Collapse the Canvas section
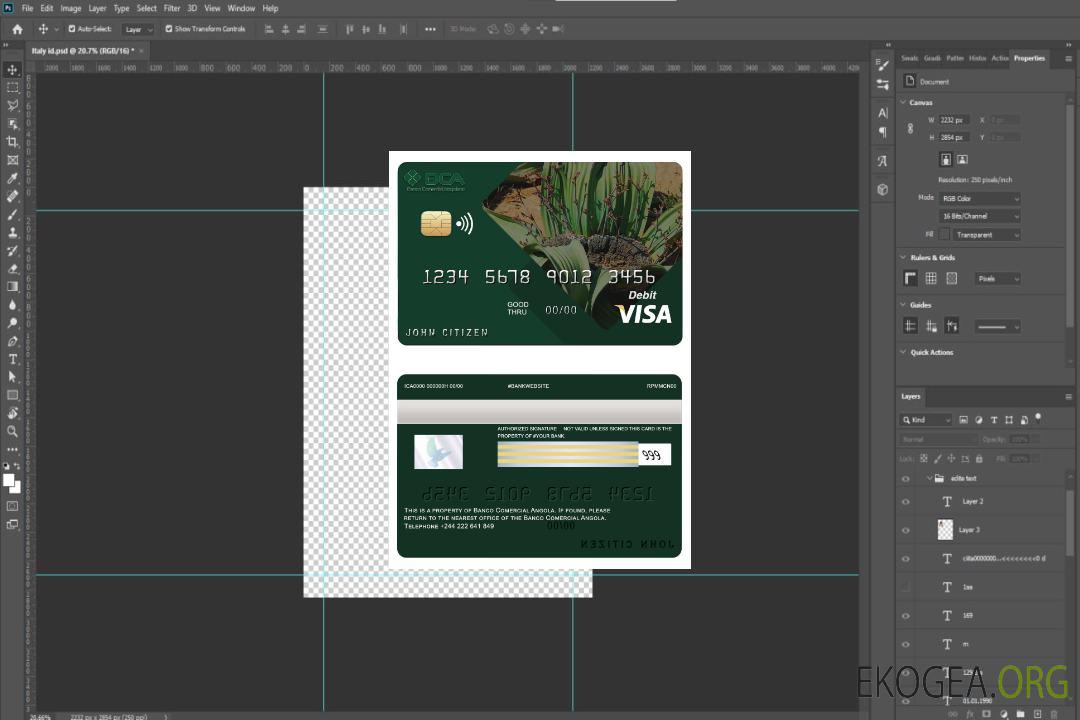1080x720 pixels. point(903,102)
